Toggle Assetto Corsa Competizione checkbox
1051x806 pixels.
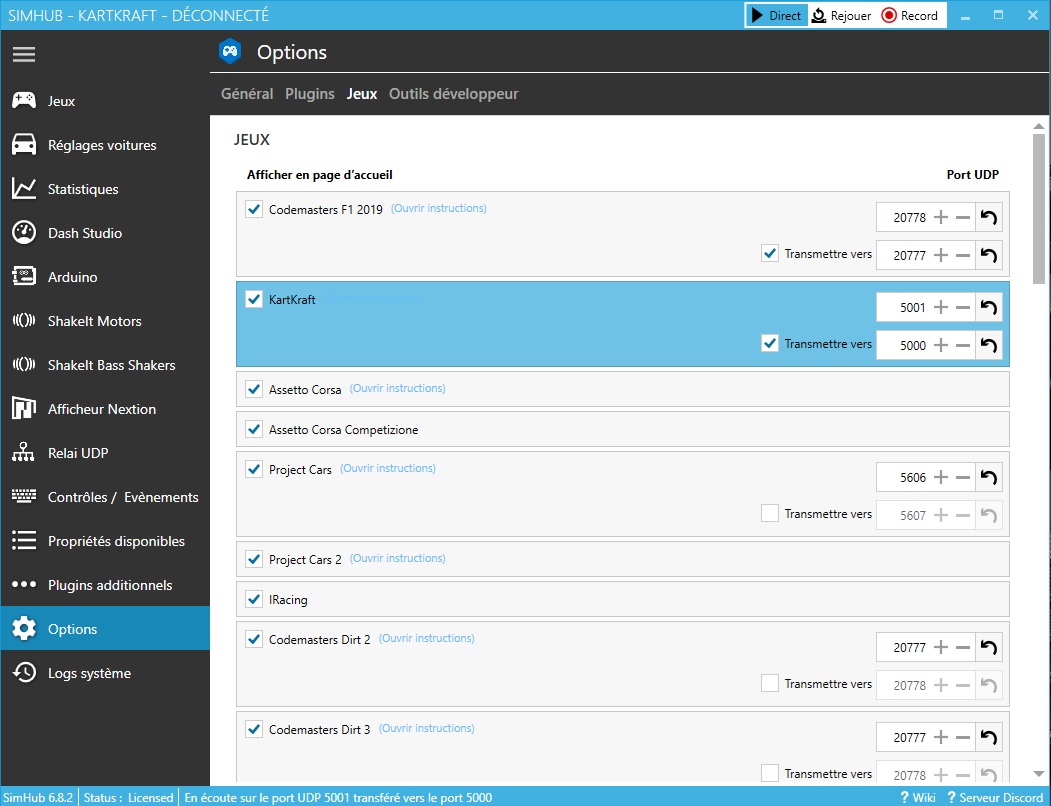(x=254, y=429)
